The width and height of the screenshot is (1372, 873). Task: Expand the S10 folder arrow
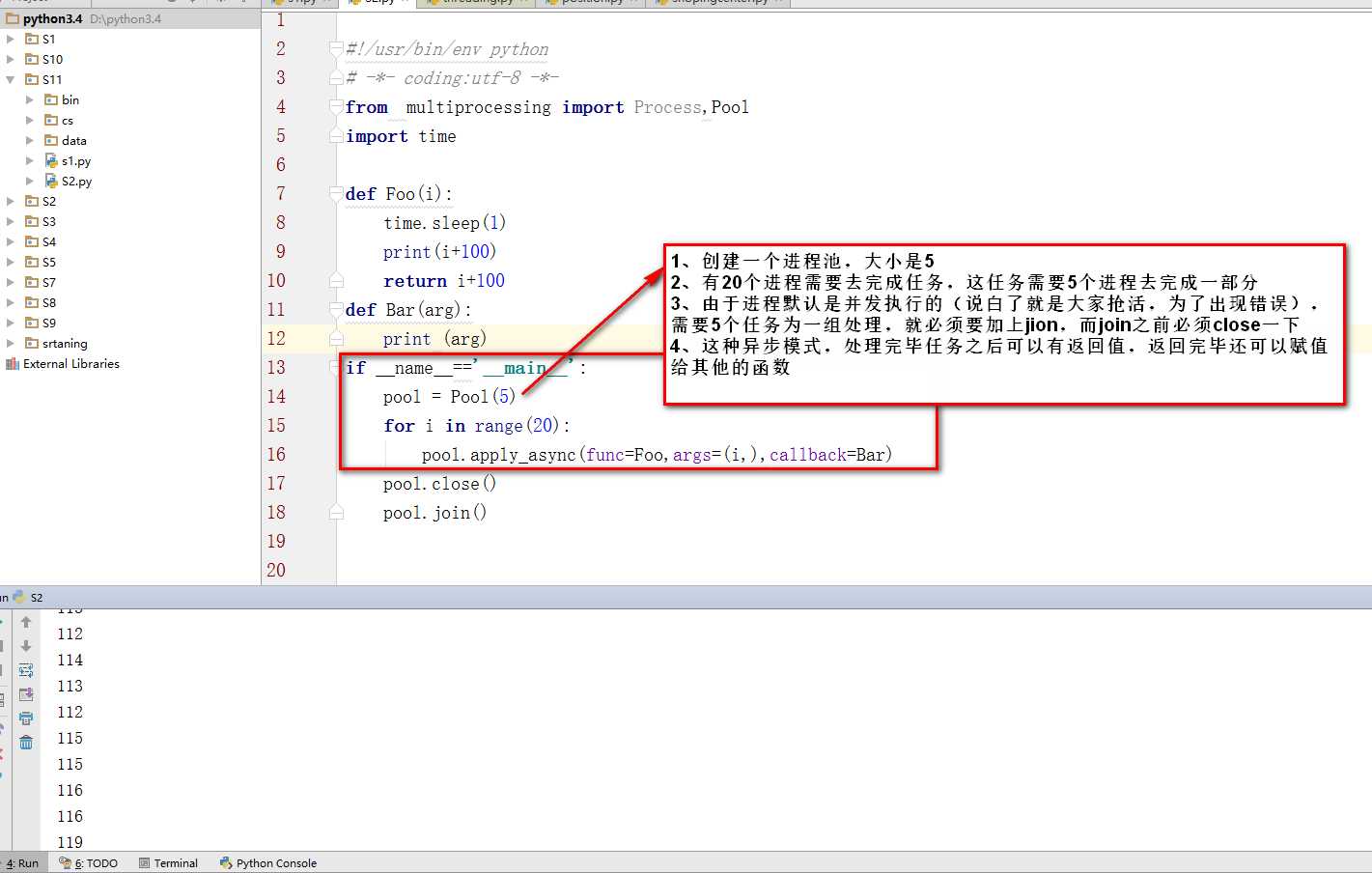pos(11,59)
